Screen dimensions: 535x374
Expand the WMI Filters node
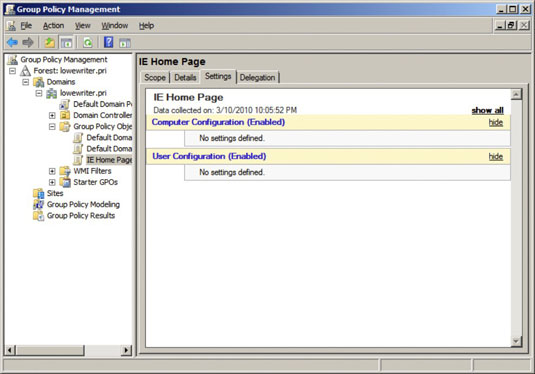click(52, 171)
